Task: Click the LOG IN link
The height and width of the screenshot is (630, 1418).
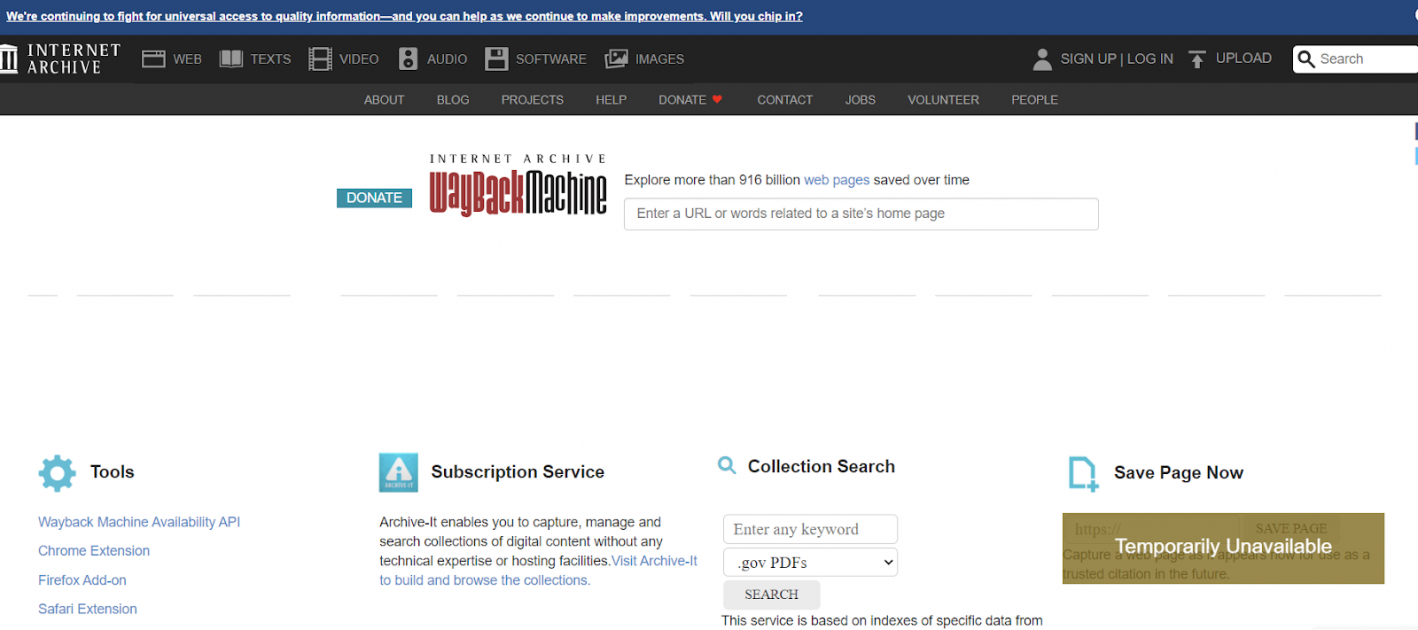Action: 1150,59
